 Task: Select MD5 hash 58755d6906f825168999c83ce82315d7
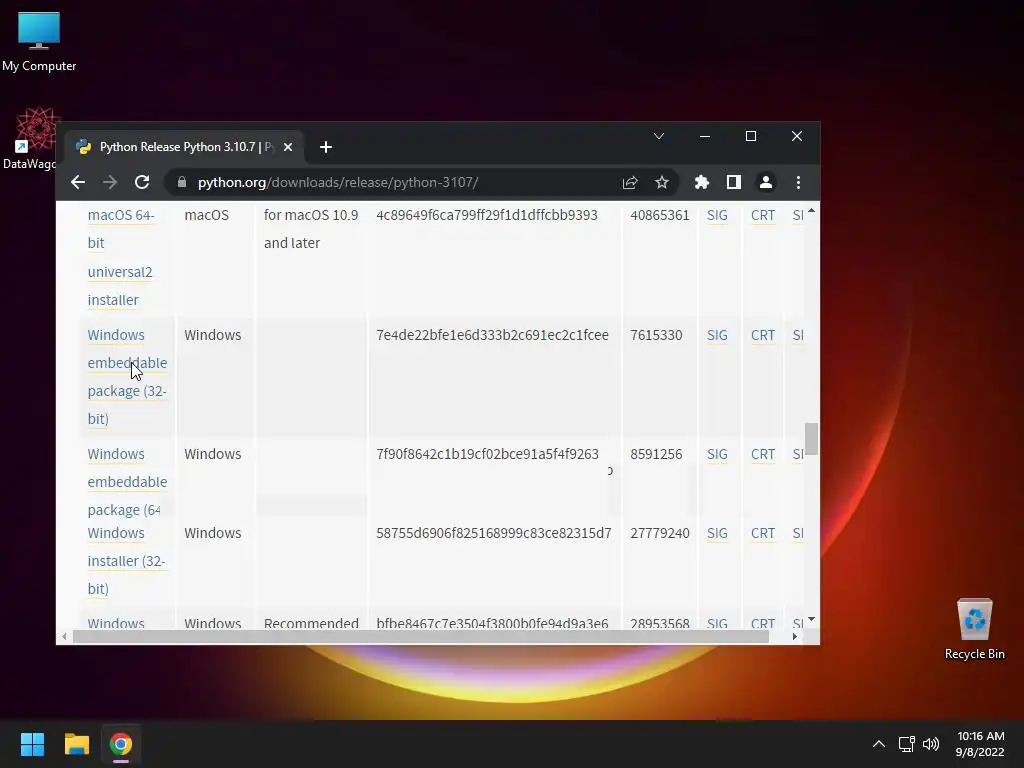tap(494, 533)
